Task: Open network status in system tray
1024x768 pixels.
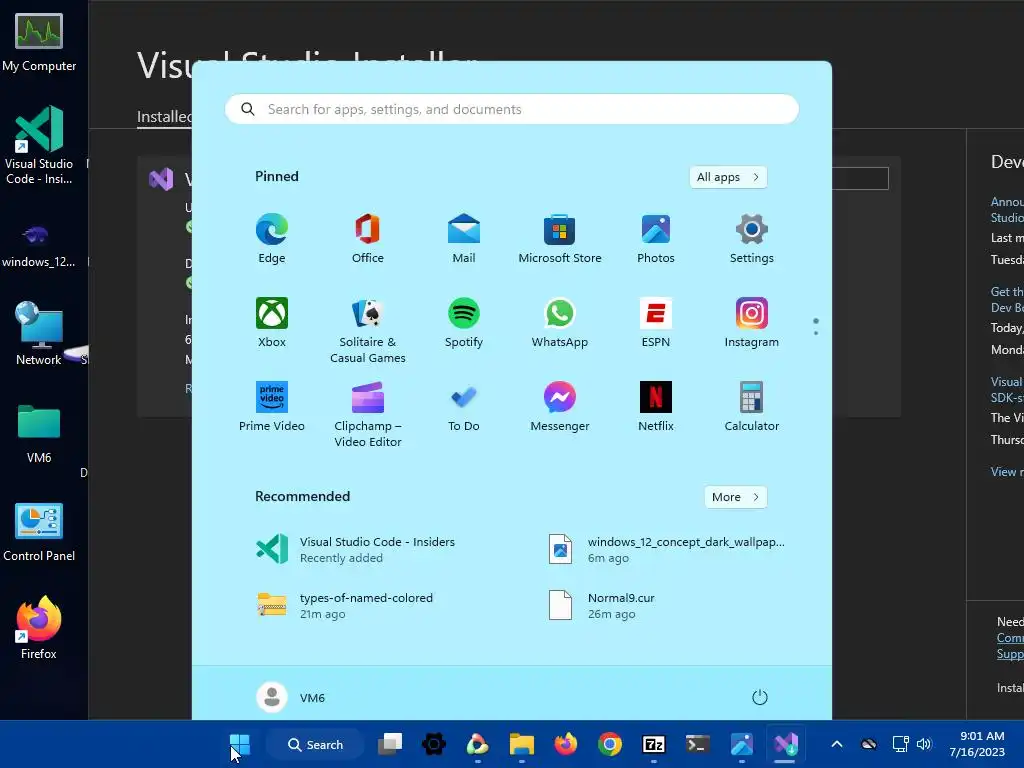Action: tap(901, 744)
